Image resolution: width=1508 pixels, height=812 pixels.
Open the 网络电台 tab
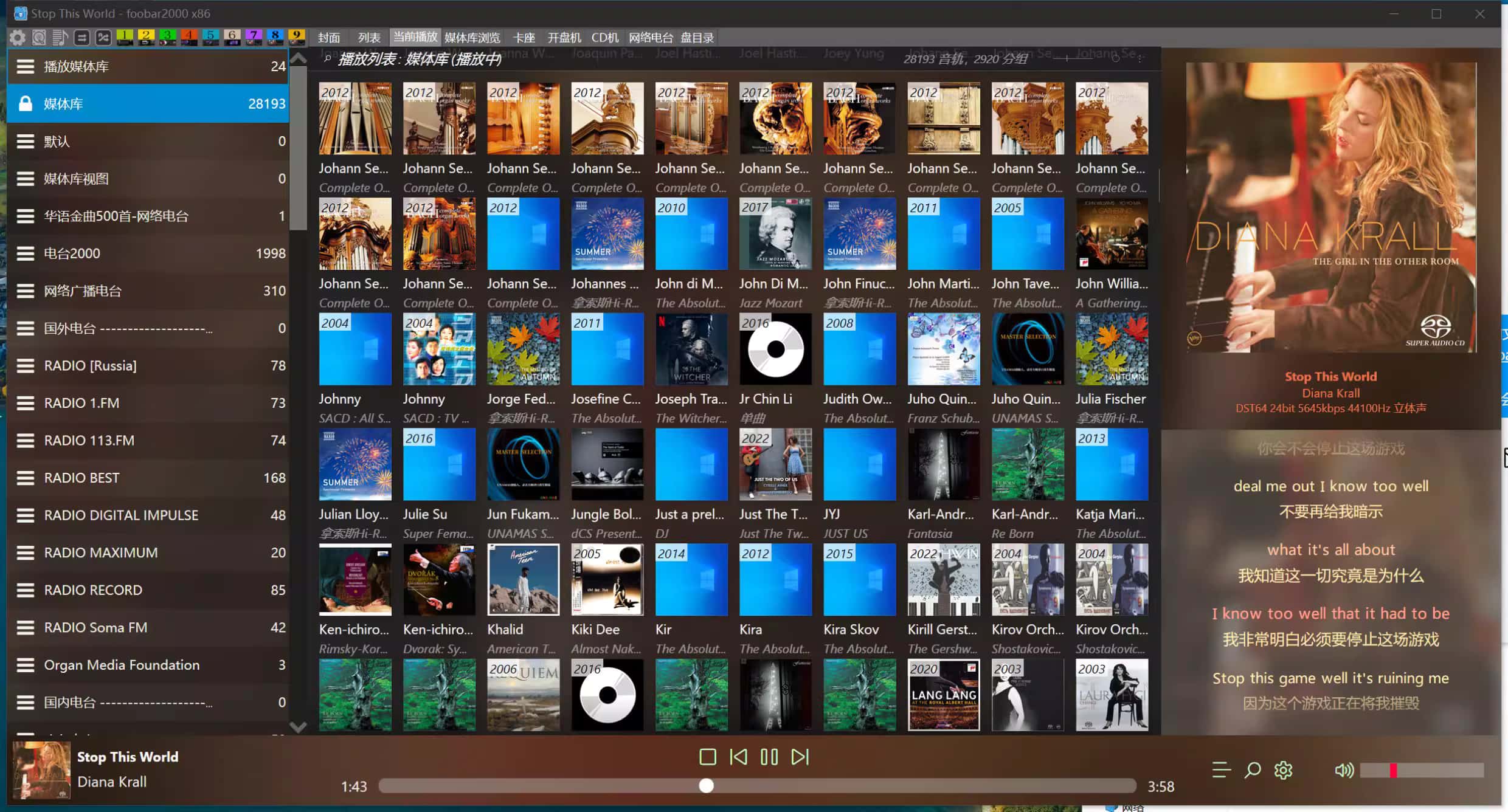(651, 38)
